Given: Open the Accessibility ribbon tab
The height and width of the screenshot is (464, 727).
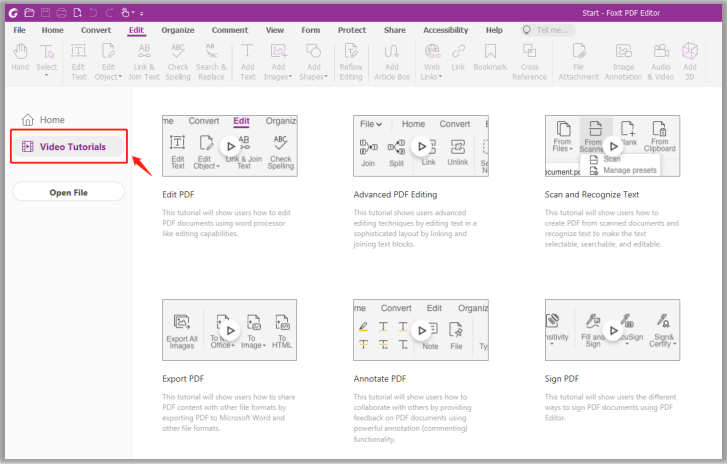Looking at the screenshot, I should click(446, 30).
